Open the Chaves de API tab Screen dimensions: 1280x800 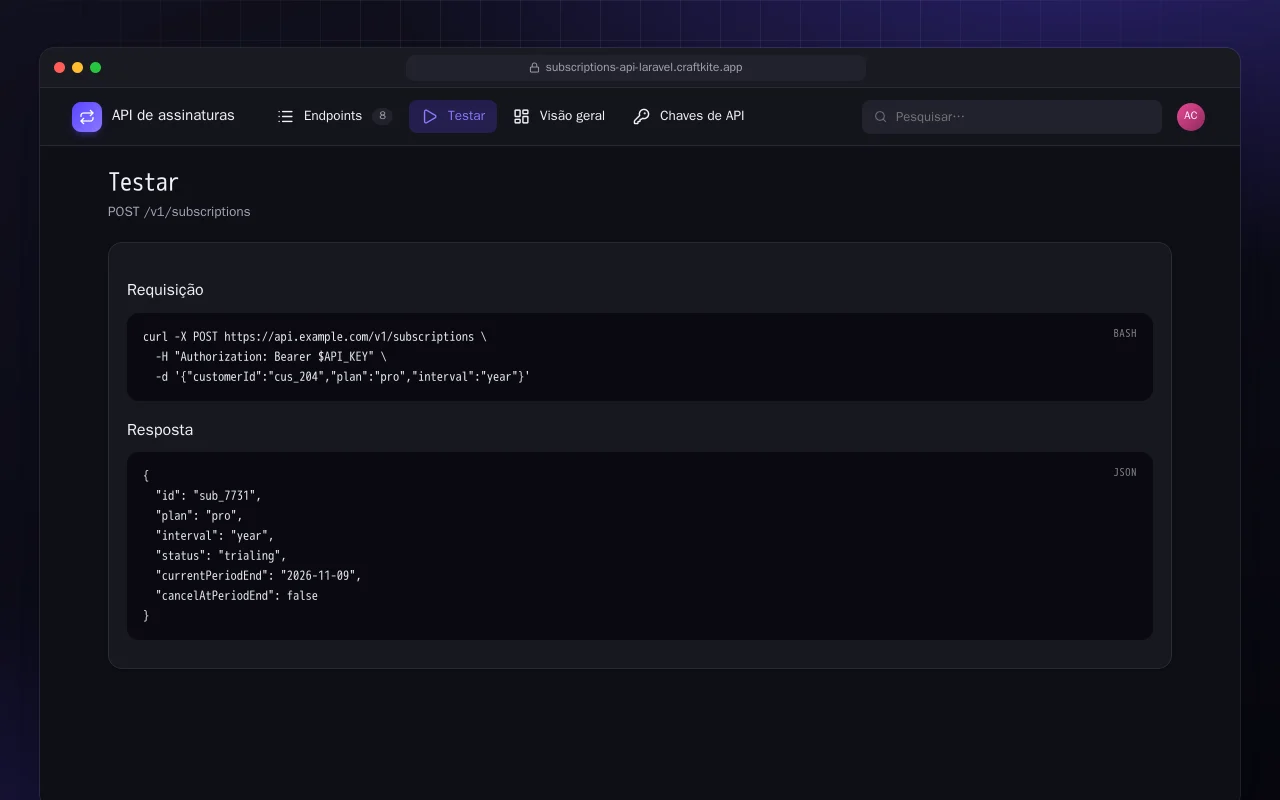pos(689,116)
